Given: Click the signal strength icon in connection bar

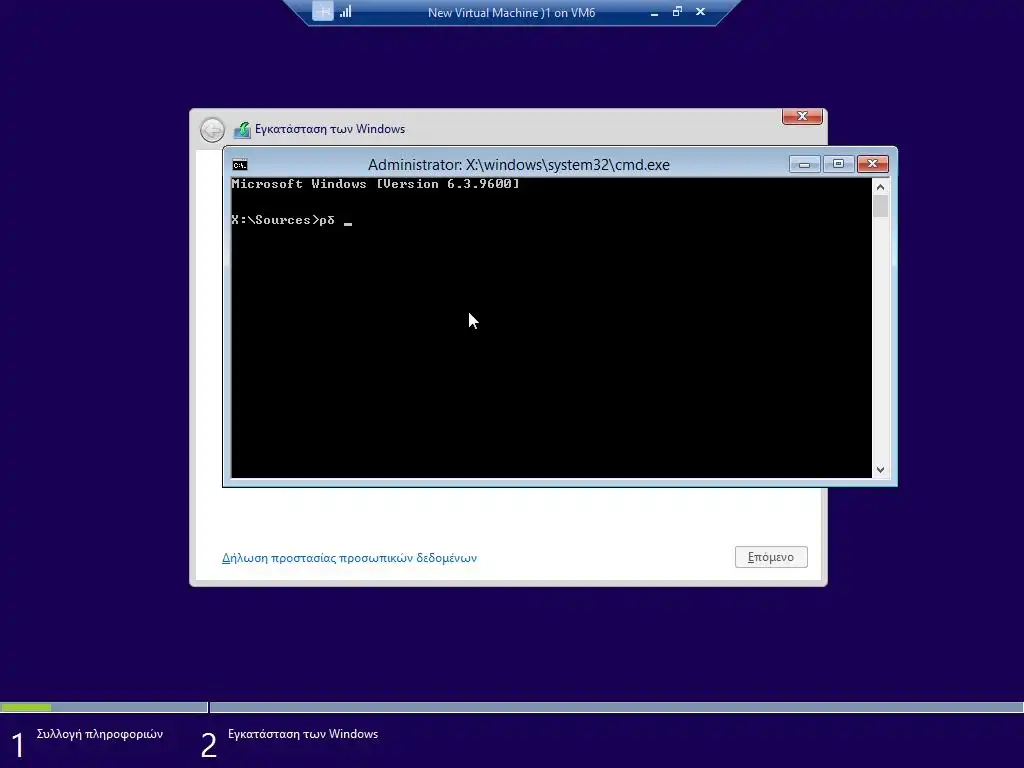Looking at the screenshot, I should pyautogui.click(x=345, y=11).
